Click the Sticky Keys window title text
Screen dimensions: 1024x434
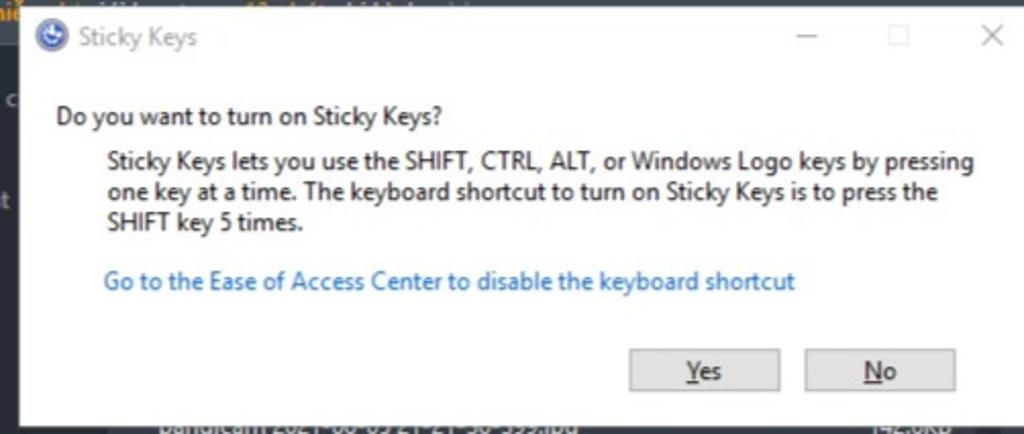(x=137, y=37)
